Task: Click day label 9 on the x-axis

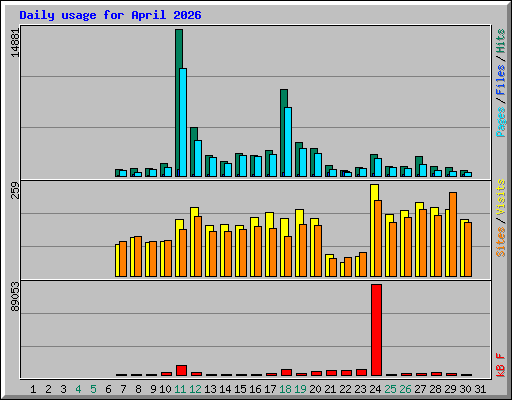Action: tap(153, 389)
